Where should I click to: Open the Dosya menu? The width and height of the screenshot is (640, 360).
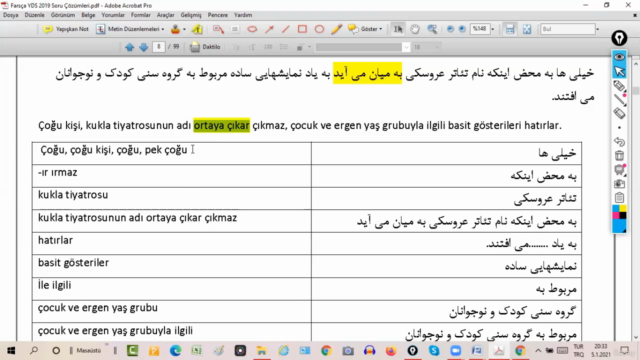[11, 15]
